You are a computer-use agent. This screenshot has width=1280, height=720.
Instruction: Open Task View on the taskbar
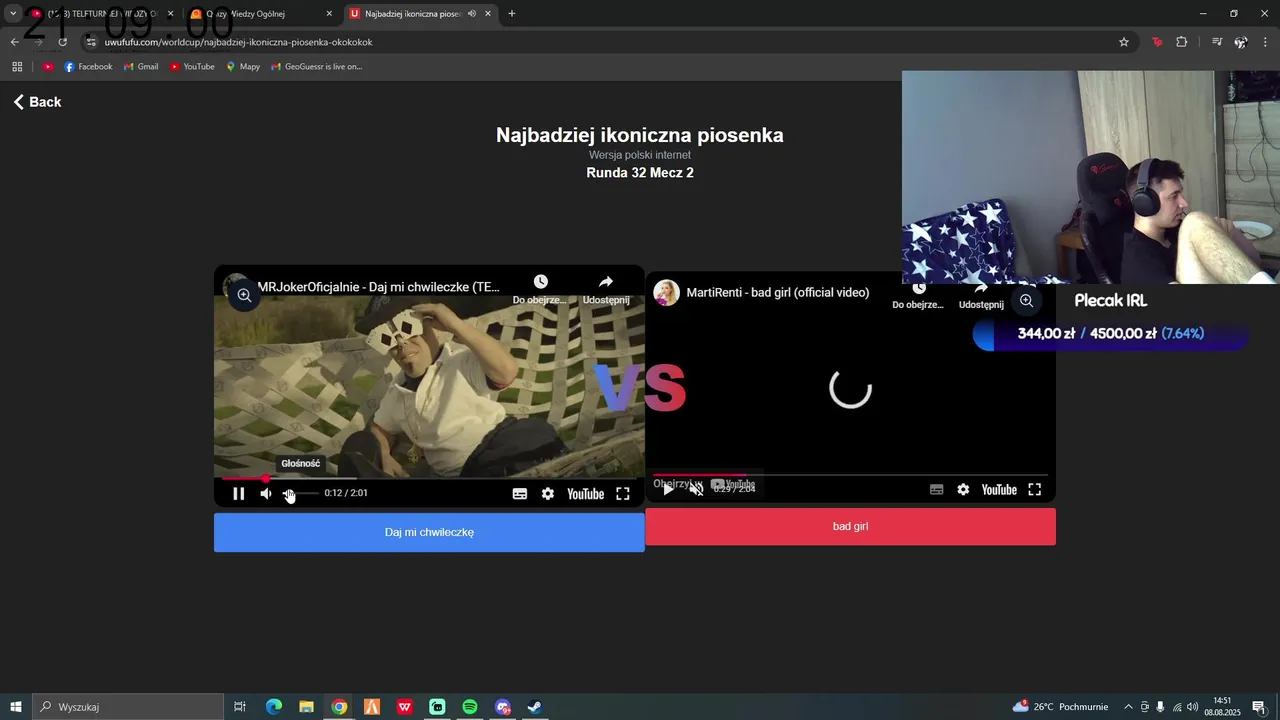[x=240, y=707]
